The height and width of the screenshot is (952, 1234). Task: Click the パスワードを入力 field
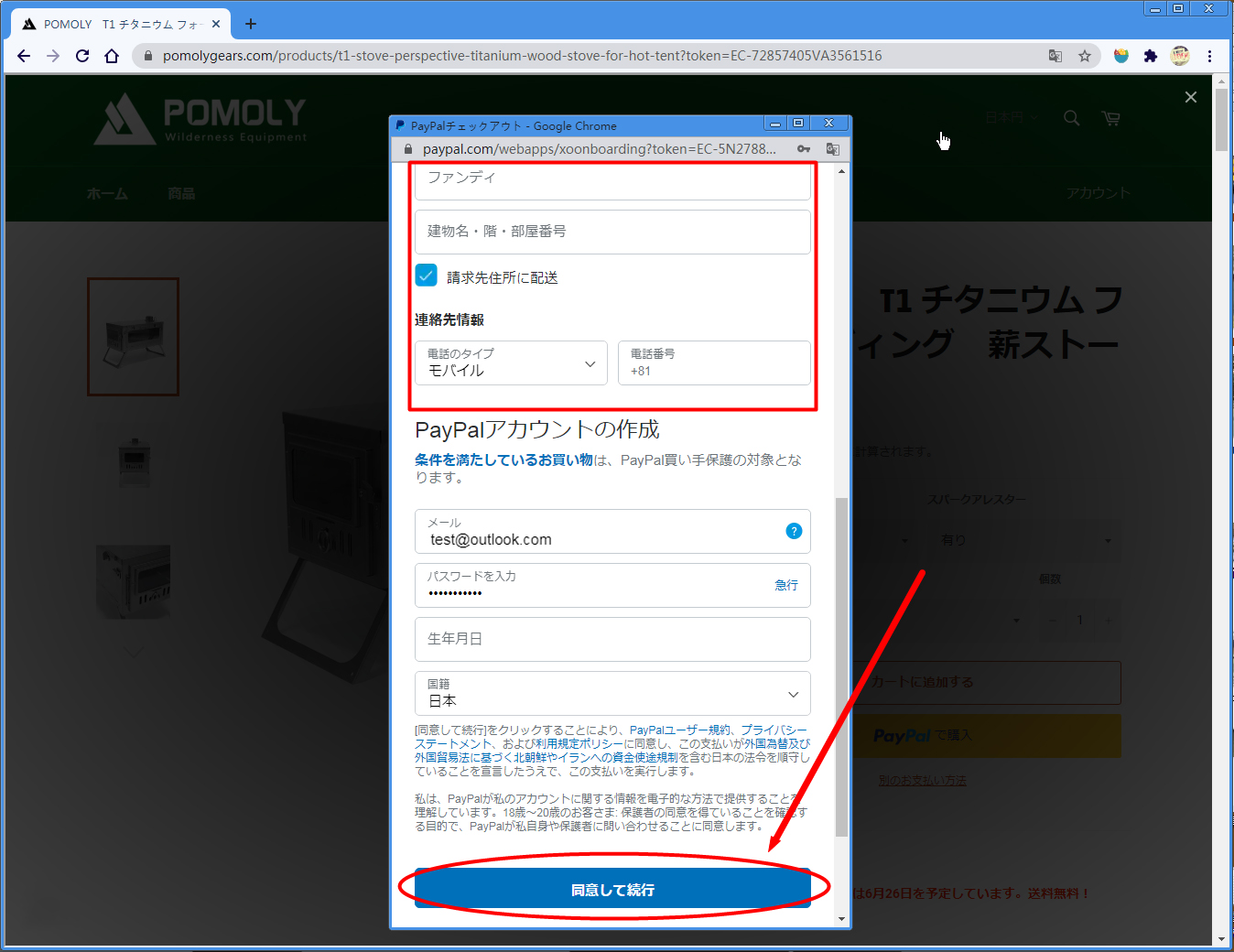(612, 585)
